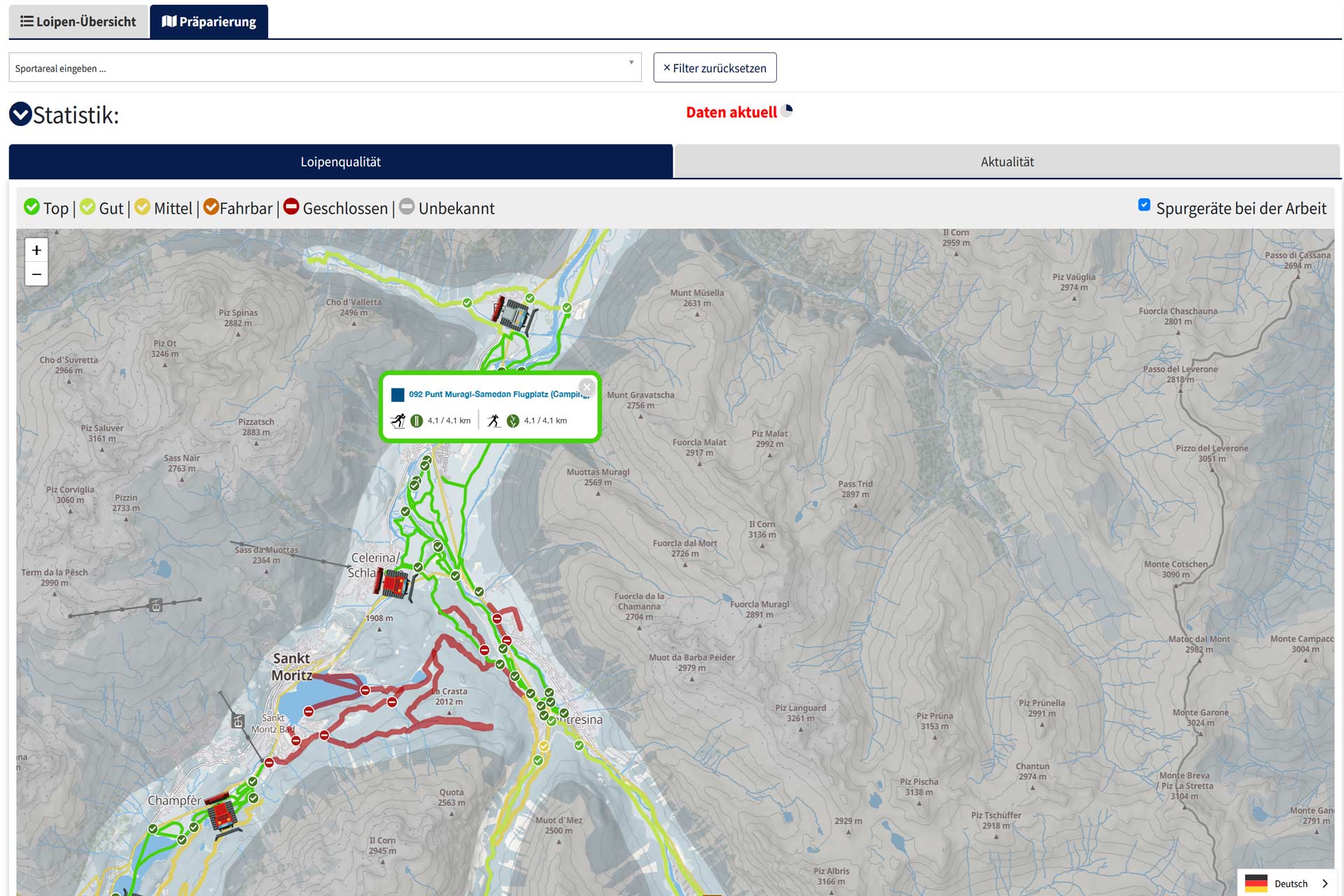Switch to the Aktualität tab
This screenshot has width=1344, height=896.
point(1007,162)
